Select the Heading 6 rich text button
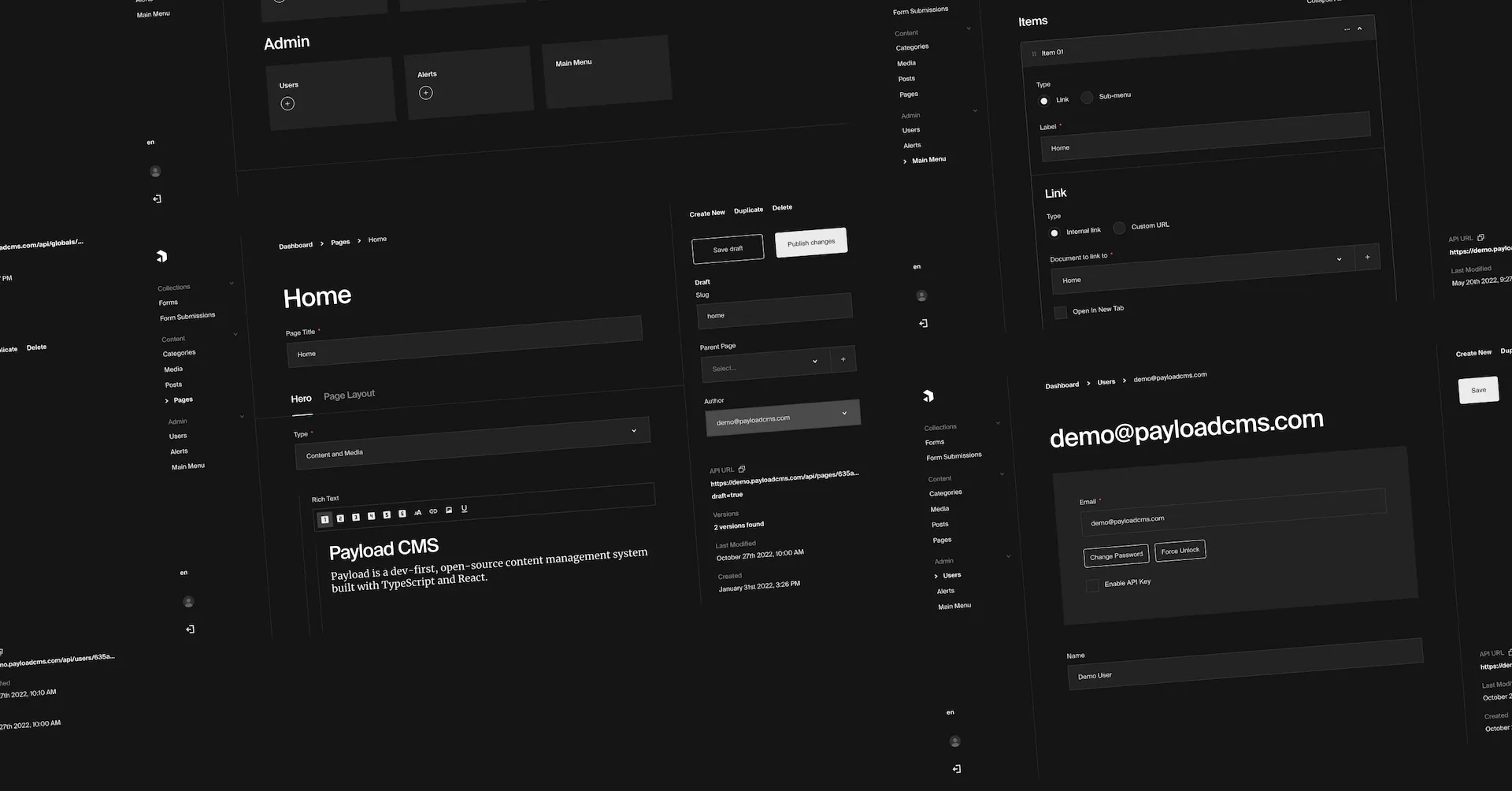Screen dimensions: 1512x791 coord(402,514)
